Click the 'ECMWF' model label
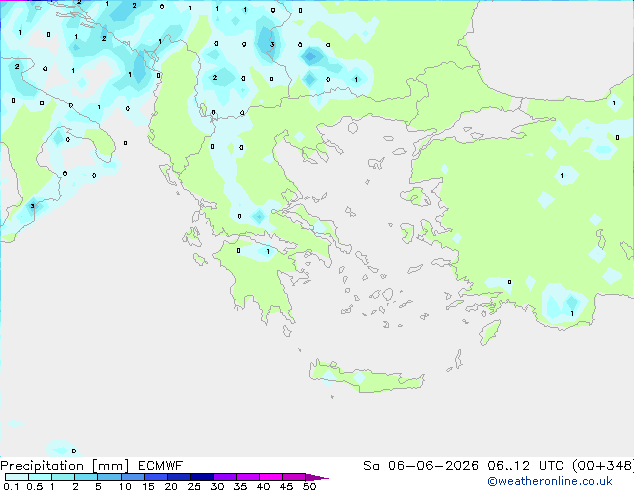The image size is (634, 490). coord(161,466)
